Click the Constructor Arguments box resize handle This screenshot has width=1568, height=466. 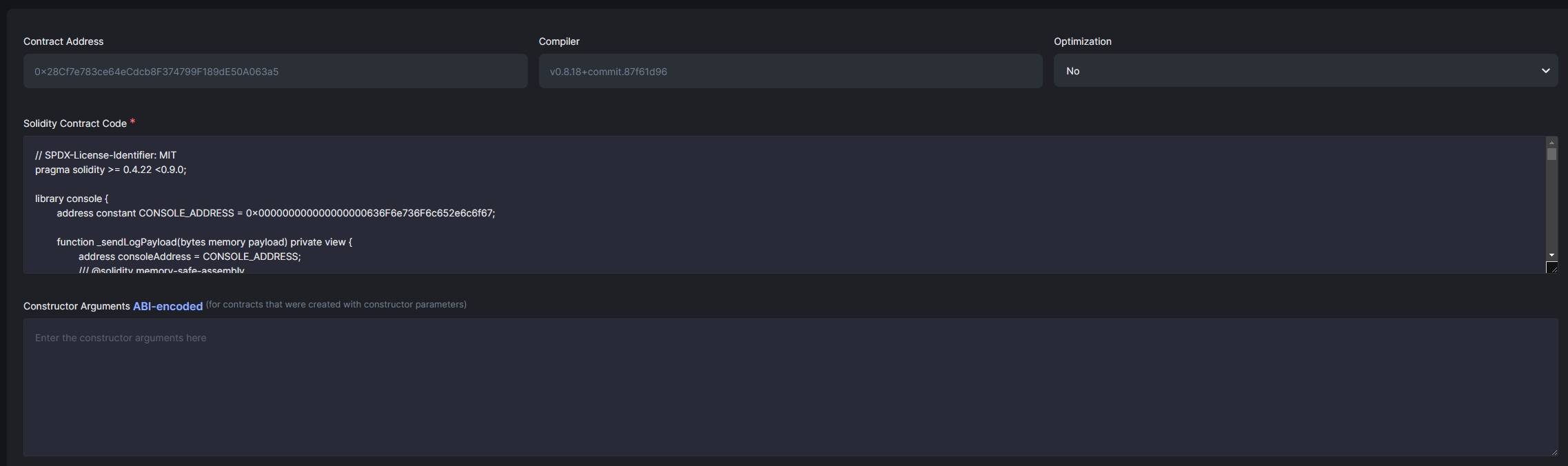click(x=1554, y=452)
